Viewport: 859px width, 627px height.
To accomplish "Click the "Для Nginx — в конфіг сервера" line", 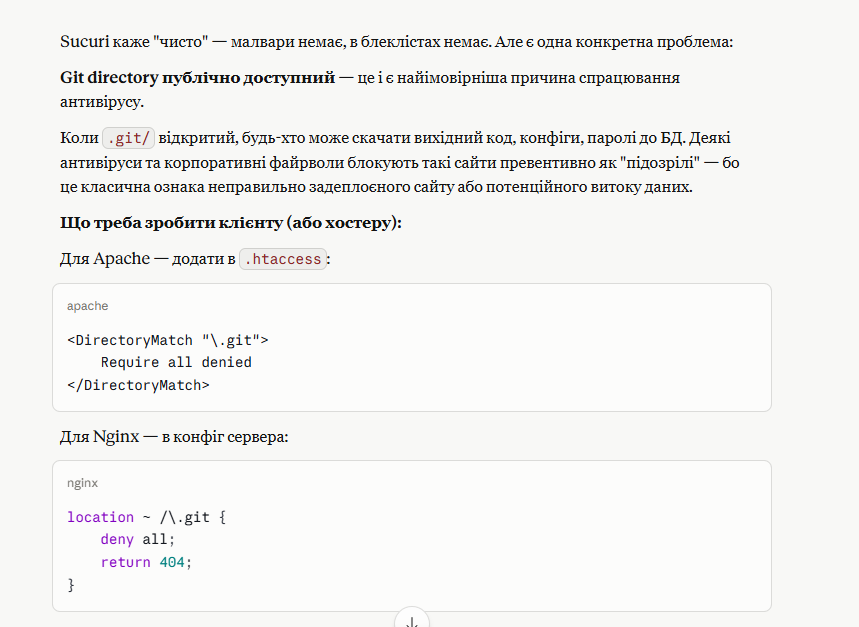I will pyautogui.click(x=174, y=436).
